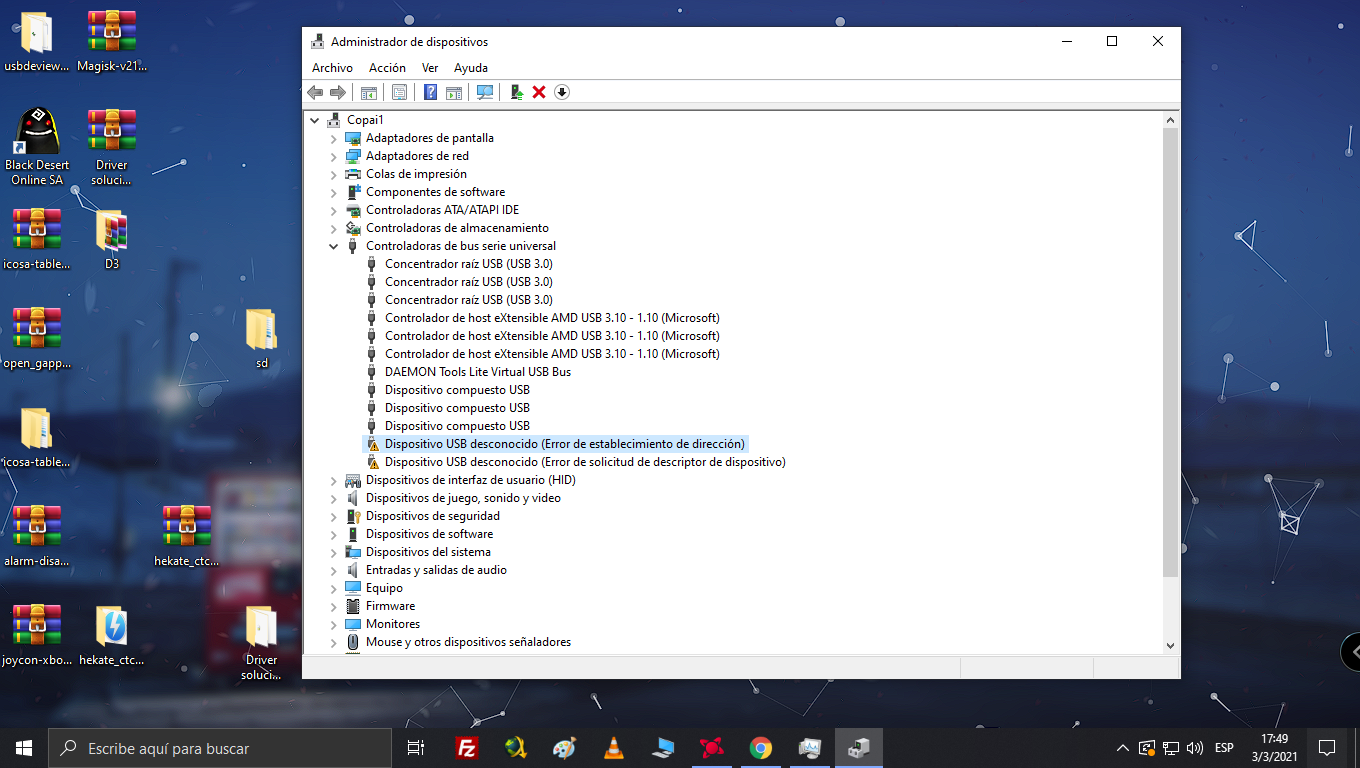Screen dimensions: 1360x768
Task: Expand Adaptadores de red
Action: (x=334, y=156)
